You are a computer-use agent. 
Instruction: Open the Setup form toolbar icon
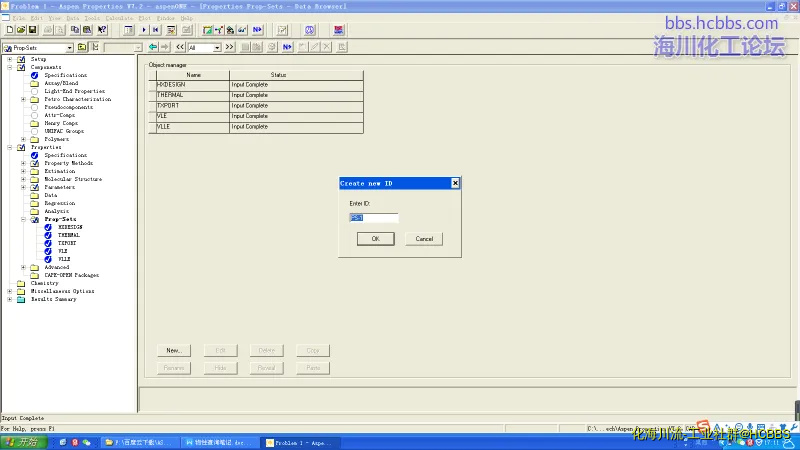207,30
